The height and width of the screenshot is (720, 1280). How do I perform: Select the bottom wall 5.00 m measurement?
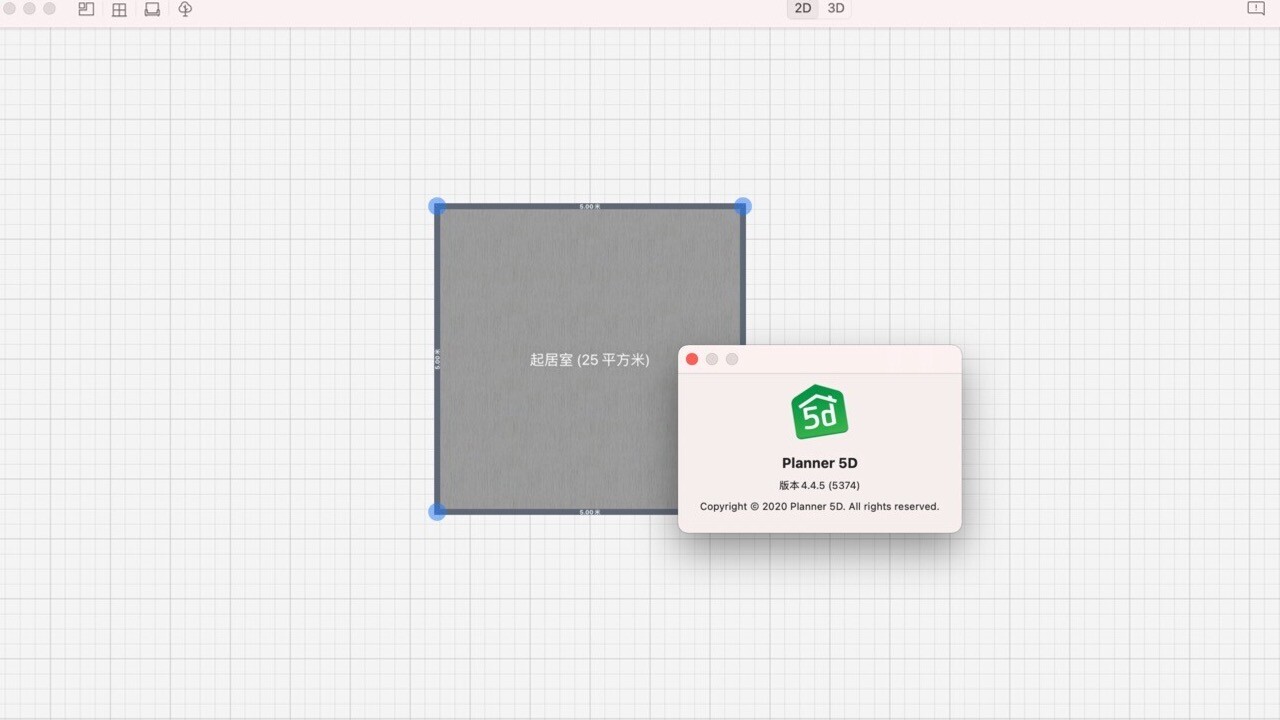pyautogui.click(x=590, y=512)
